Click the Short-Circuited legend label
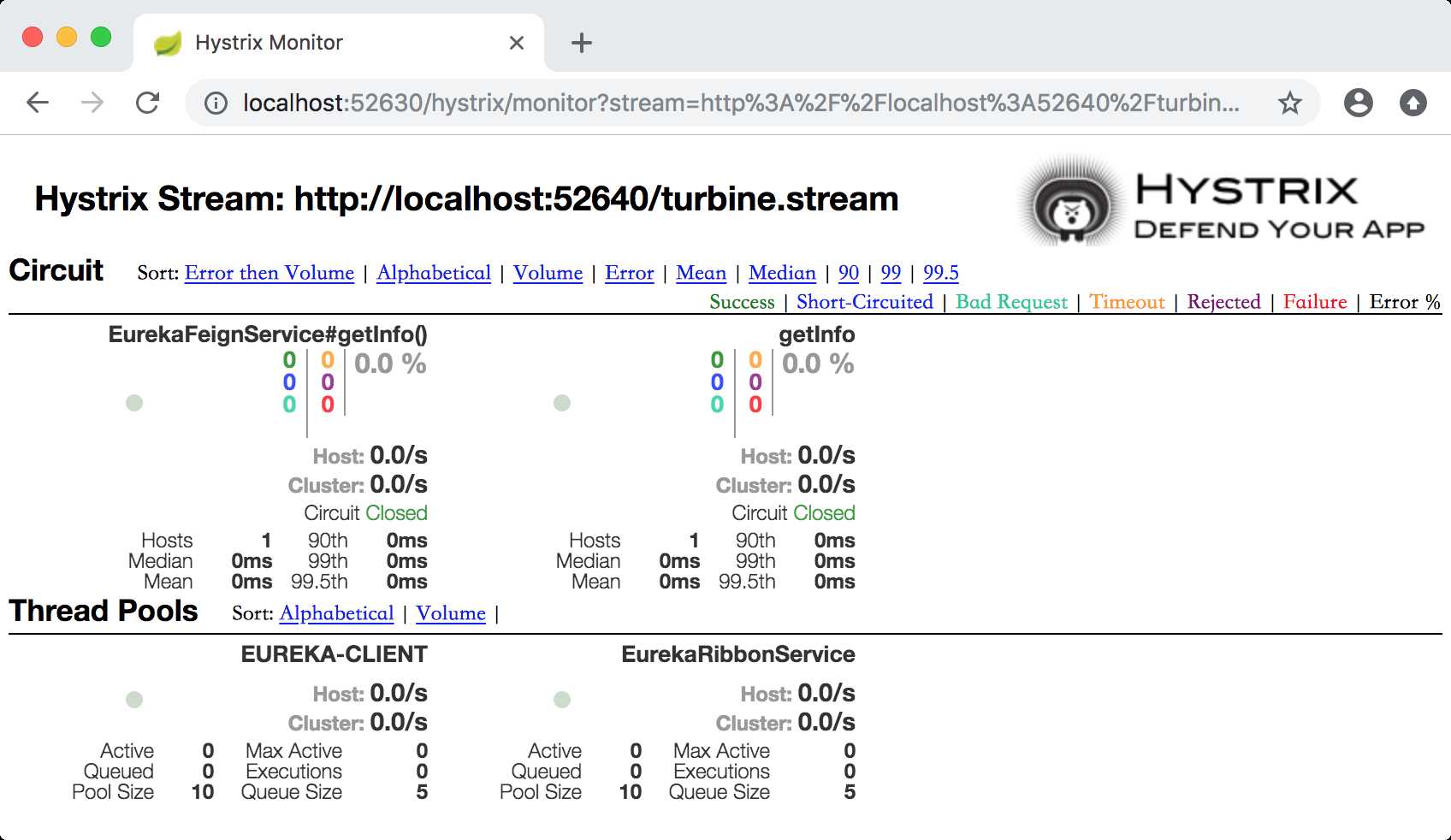Viewport: 1451px width, 840px height. pos(865,302)
